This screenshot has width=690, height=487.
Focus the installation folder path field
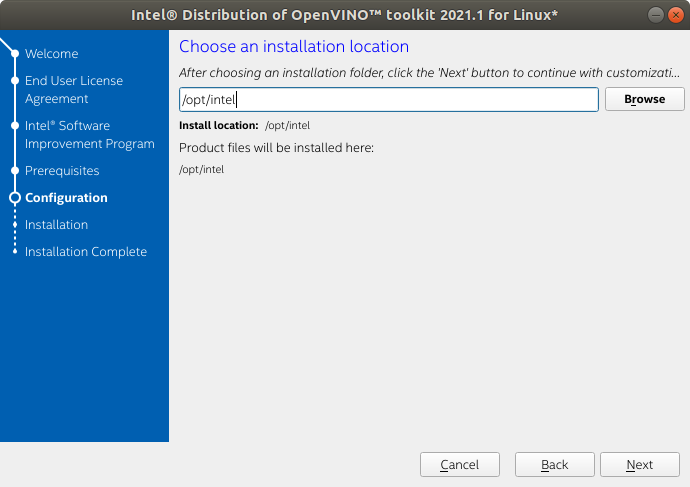388,99
